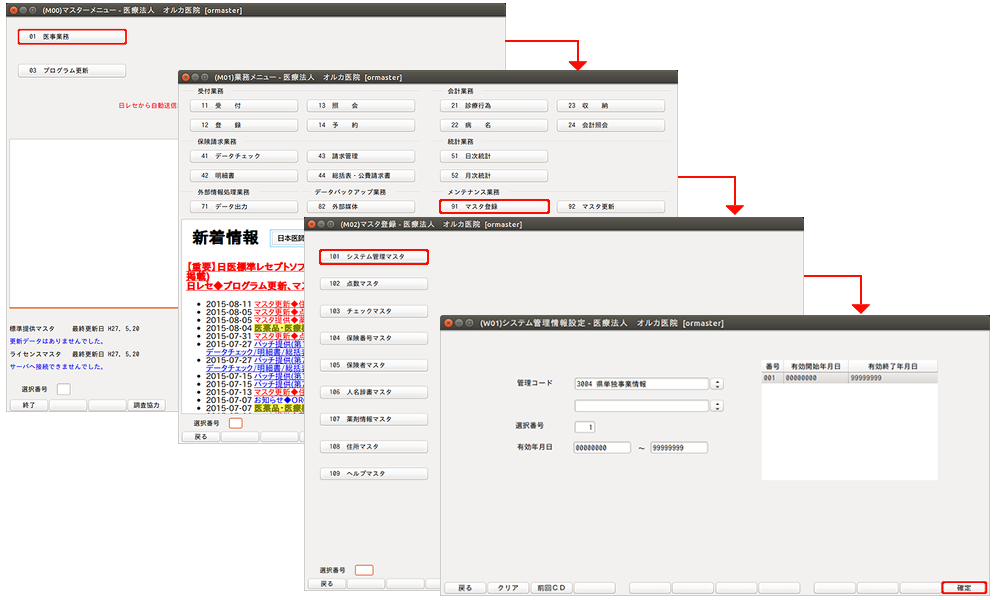Screen dimensions: 1000x600
Task: Select 101 システム管理マスタ
Action: [x=374, y=257]
